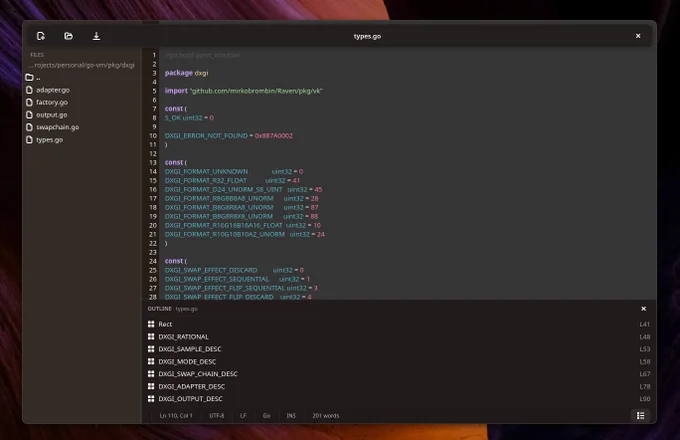Click struct icon beside DXGI_SWAP_CHAIN_DESC
Screen dimensions: 680x440
tap(151, 373)
